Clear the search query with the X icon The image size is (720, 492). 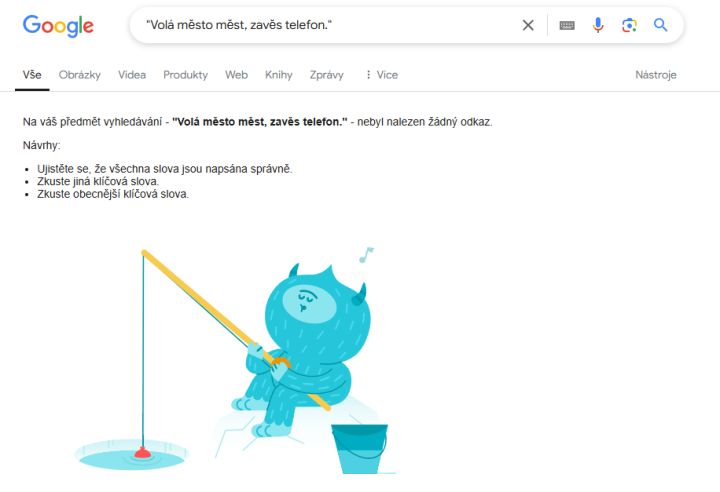point(528,25)
